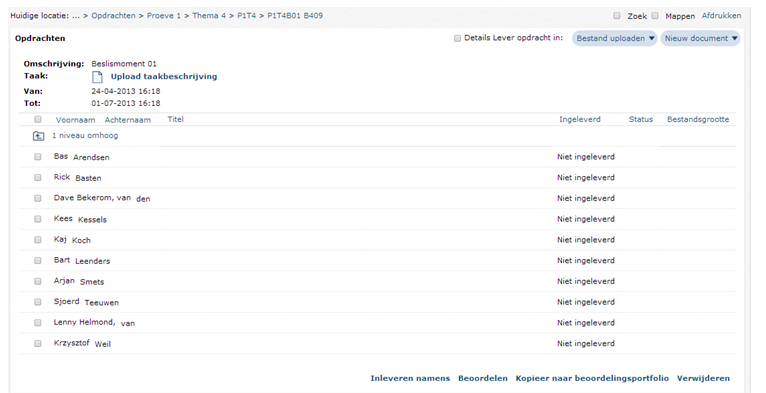Image resolution: width=766 pixels, height=393 pixels.
Task: Tick the Mappen checkbox
Action: (x=655, y=16)
